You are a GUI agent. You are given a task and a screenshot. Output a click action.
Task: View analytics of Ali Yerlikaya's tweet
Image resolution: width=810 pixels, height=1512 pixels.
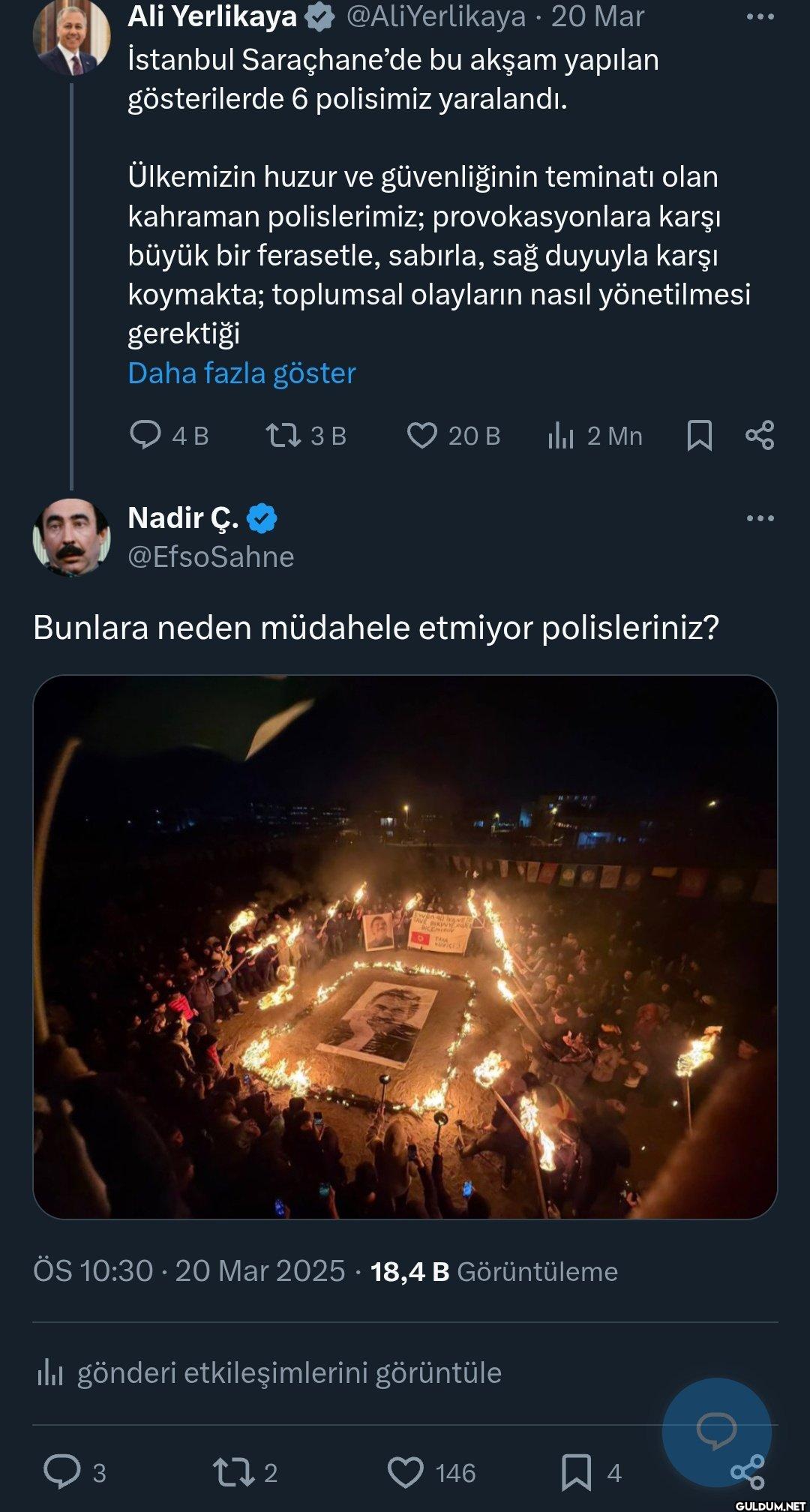[x=561, y=435]
